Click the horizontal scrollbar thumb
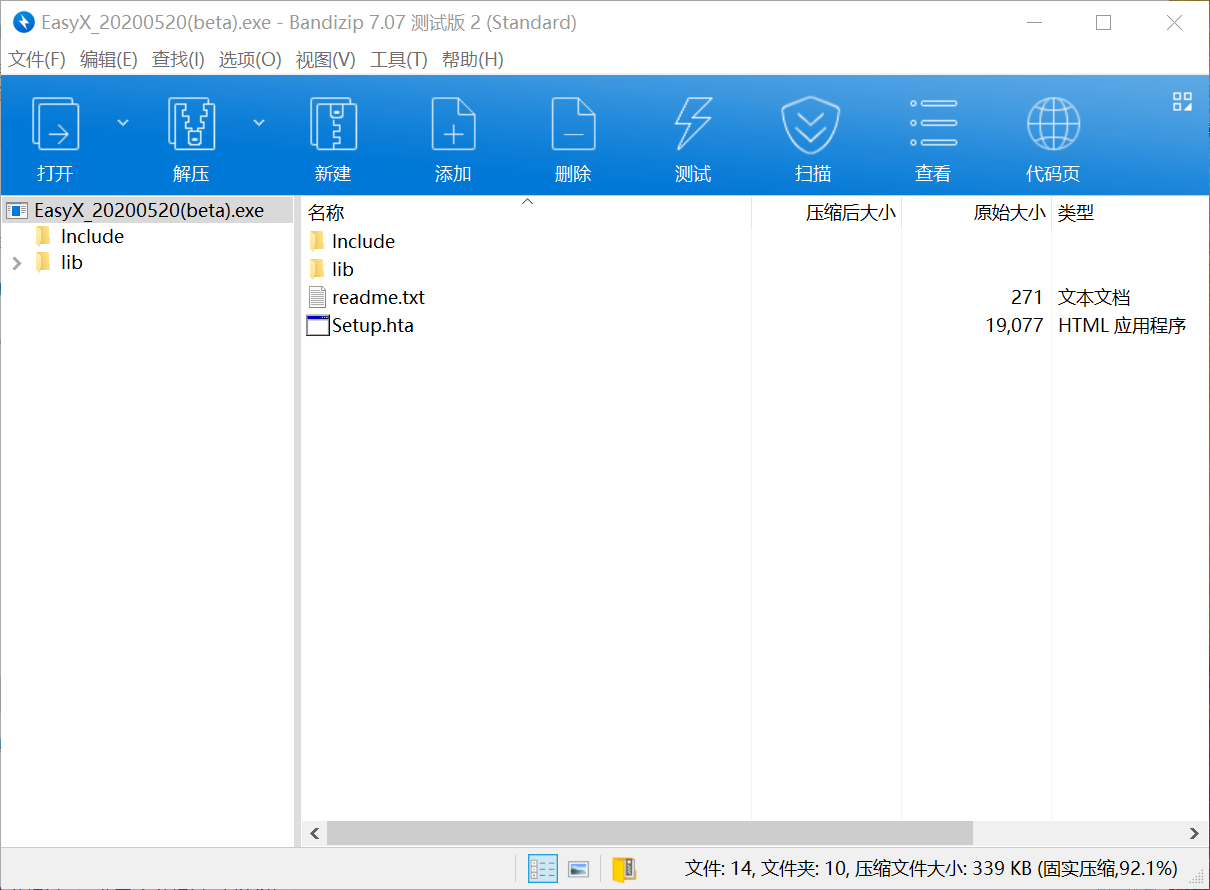1210x890 pixels. [x=649, y=833]
